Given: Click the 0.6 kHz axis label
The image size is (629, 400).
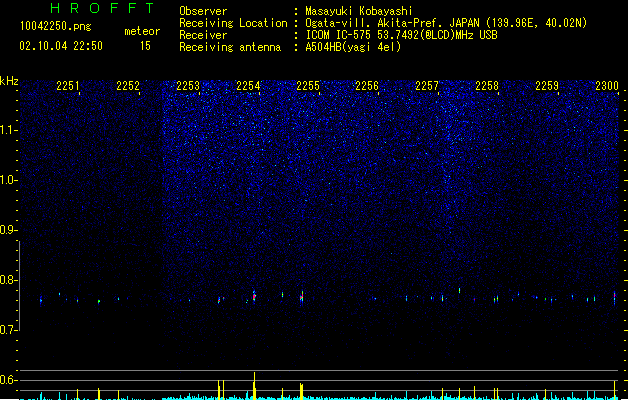Looking at the screenshot, I should point(8,380).
